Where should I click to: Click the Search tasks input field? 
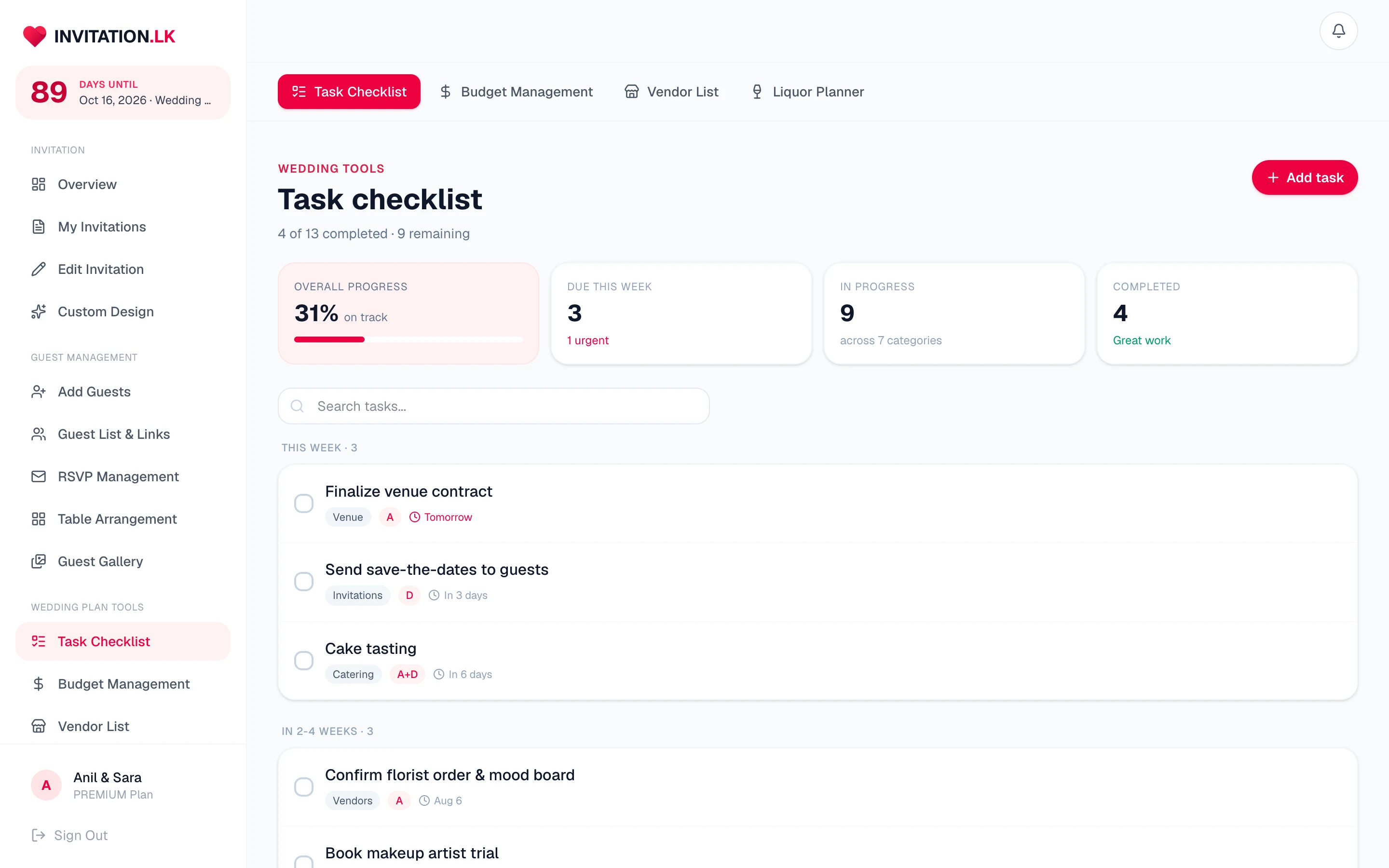pos(493,407)
